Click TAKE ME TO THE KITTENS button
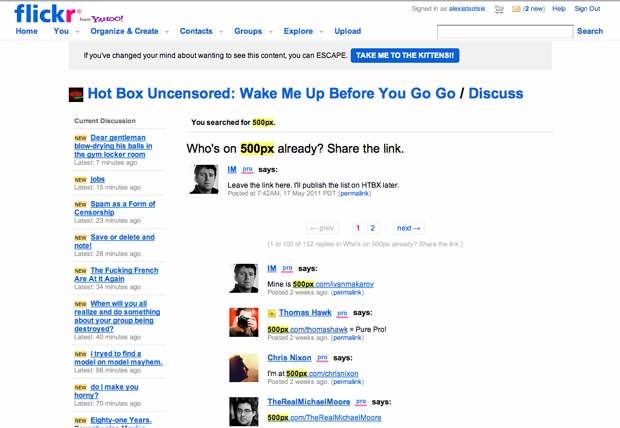 (x=405, y=55)
